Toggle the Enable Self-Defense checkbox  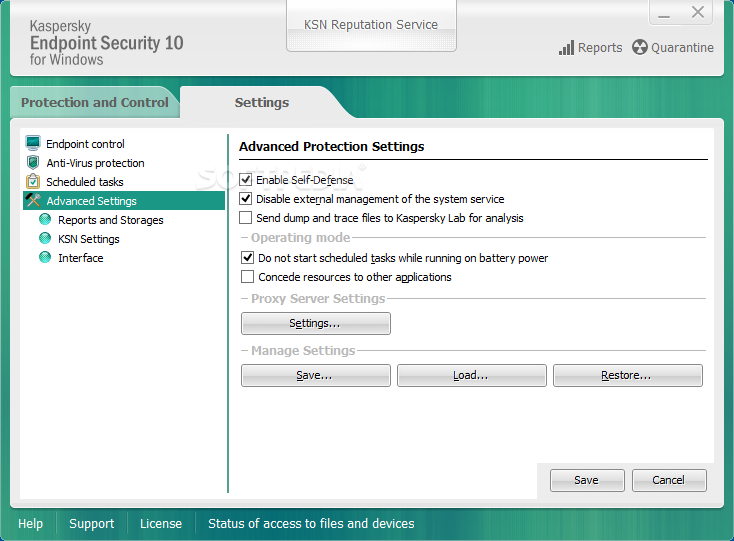pos(246,180)
